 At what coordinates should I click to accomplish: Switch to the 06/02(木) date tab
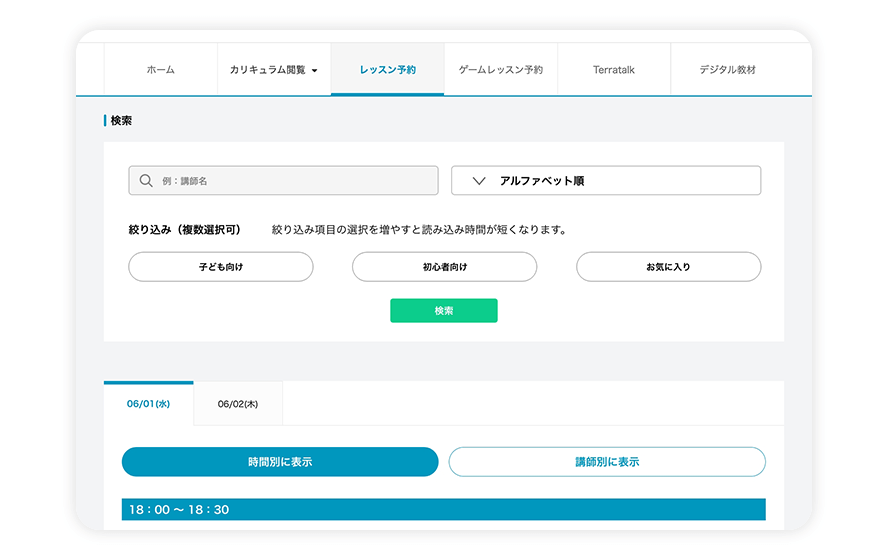(238, 404)
